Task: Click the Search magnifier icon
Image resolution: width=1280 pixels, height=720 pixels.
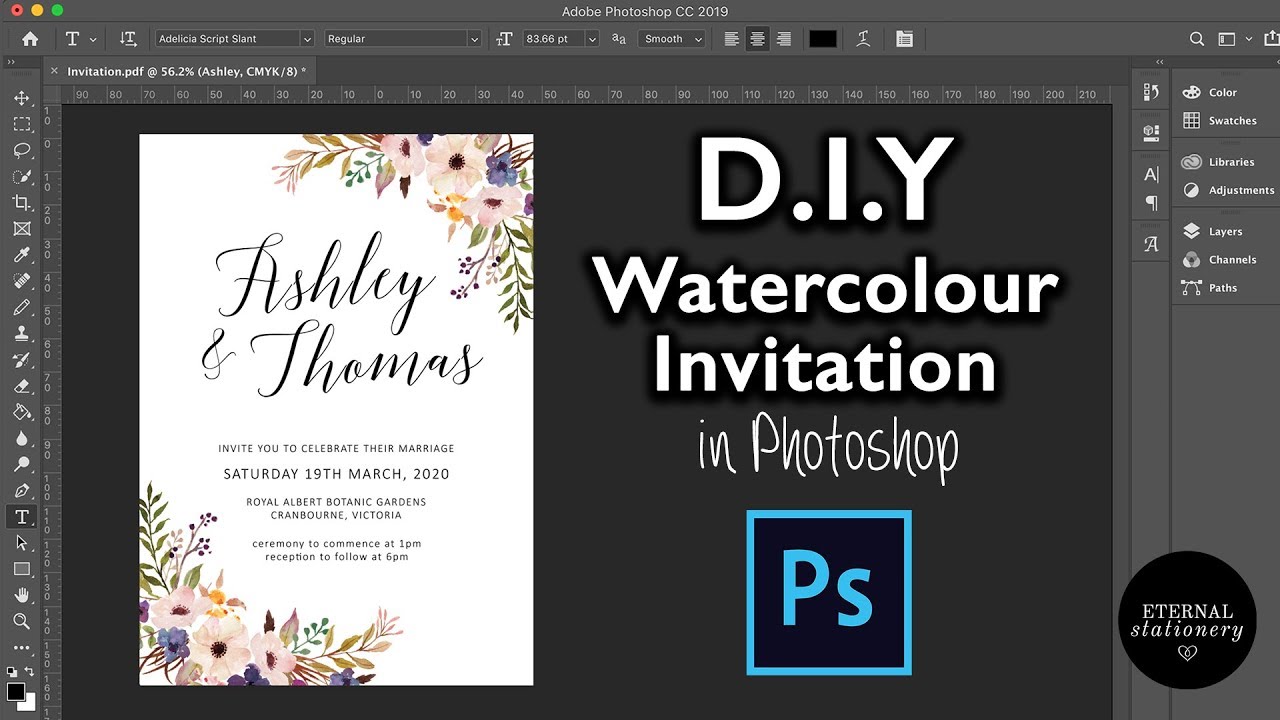Action: [1197, 39]
